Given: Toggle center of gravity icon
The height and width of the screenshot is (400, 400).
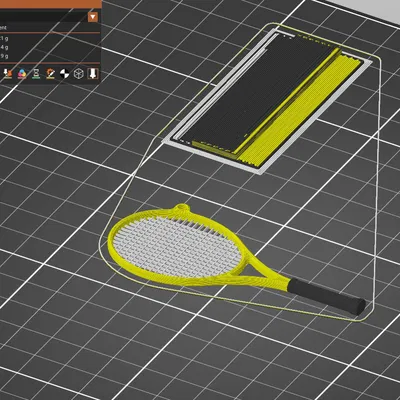Looking at the screenshot, I should click(64, 74).
